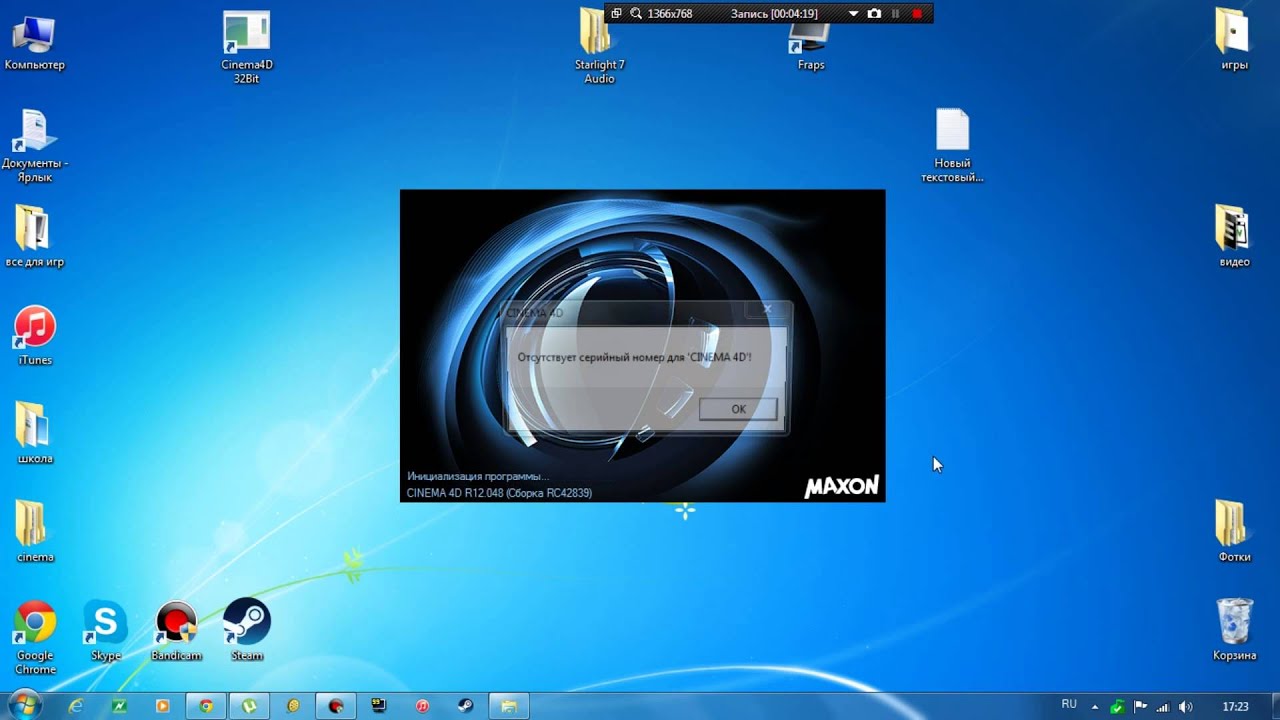The height and width of the screenshot is (720, 1280).
Task: Open the Fraps taskbar icon
Action: [379, 706]
